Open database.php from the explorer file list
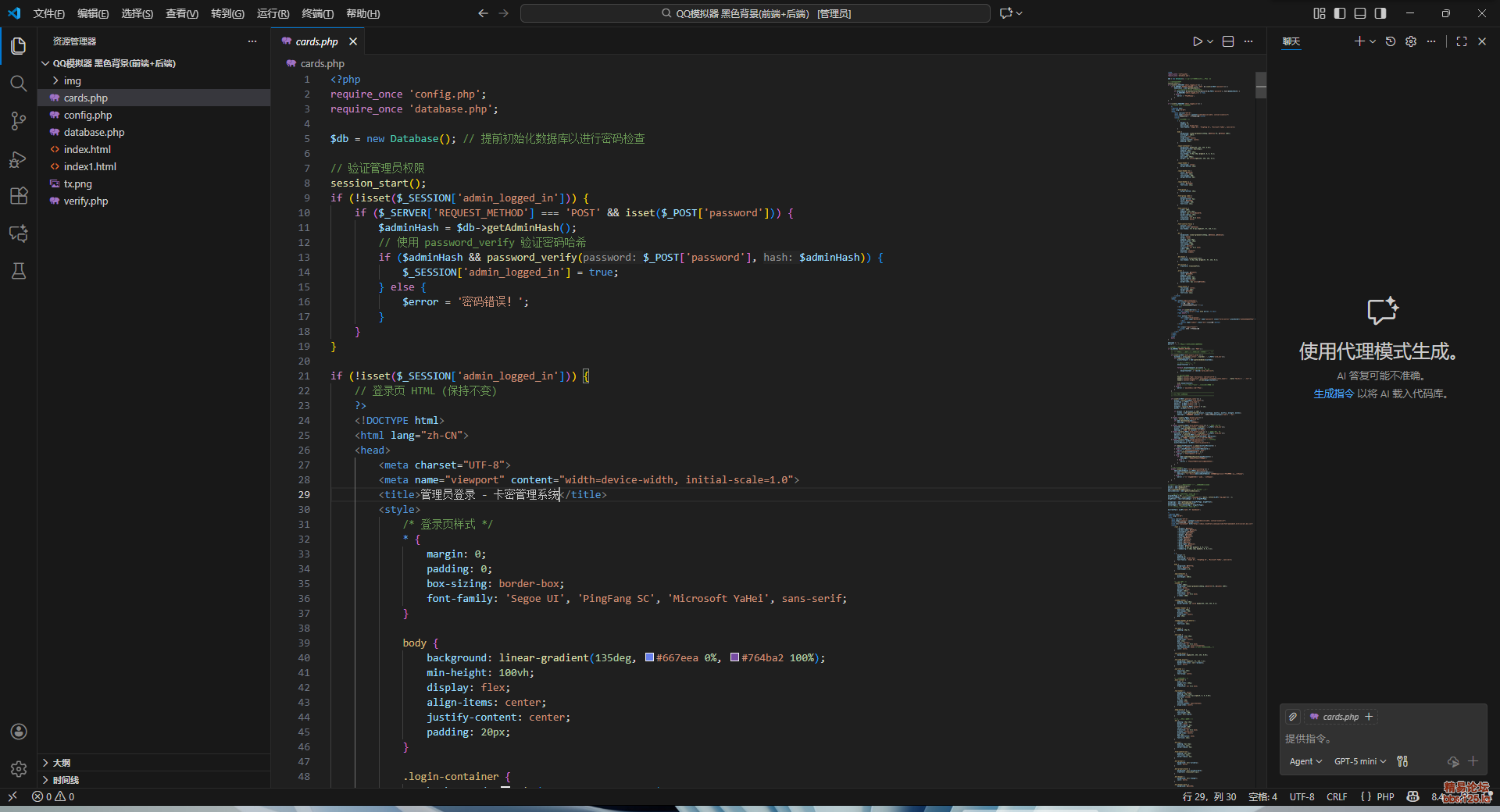1500x812 pixels. [x=94, y=132]
